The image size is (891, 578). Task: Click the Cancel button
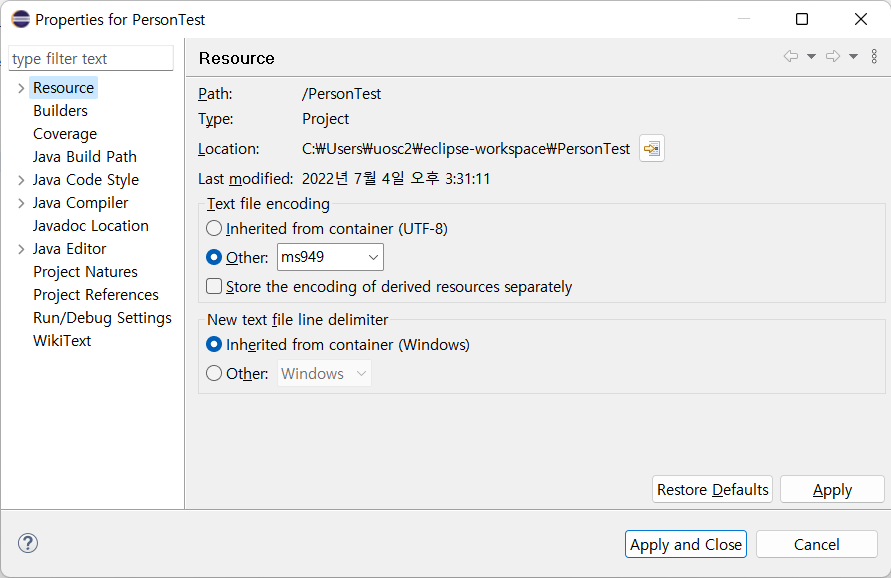817,544
